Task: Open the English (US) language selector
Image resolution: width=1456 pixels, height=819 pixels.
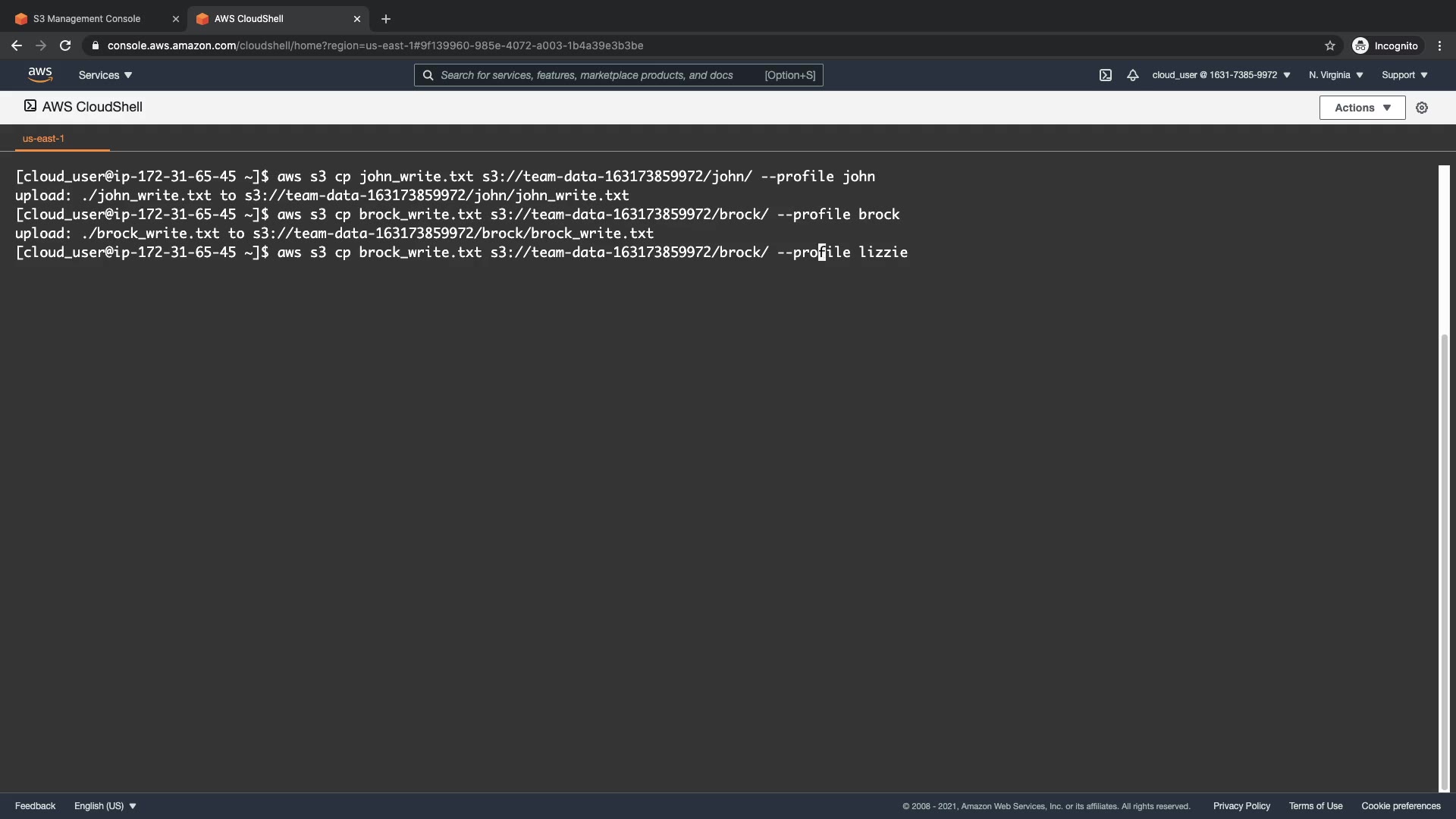Action: pos(105,806)
